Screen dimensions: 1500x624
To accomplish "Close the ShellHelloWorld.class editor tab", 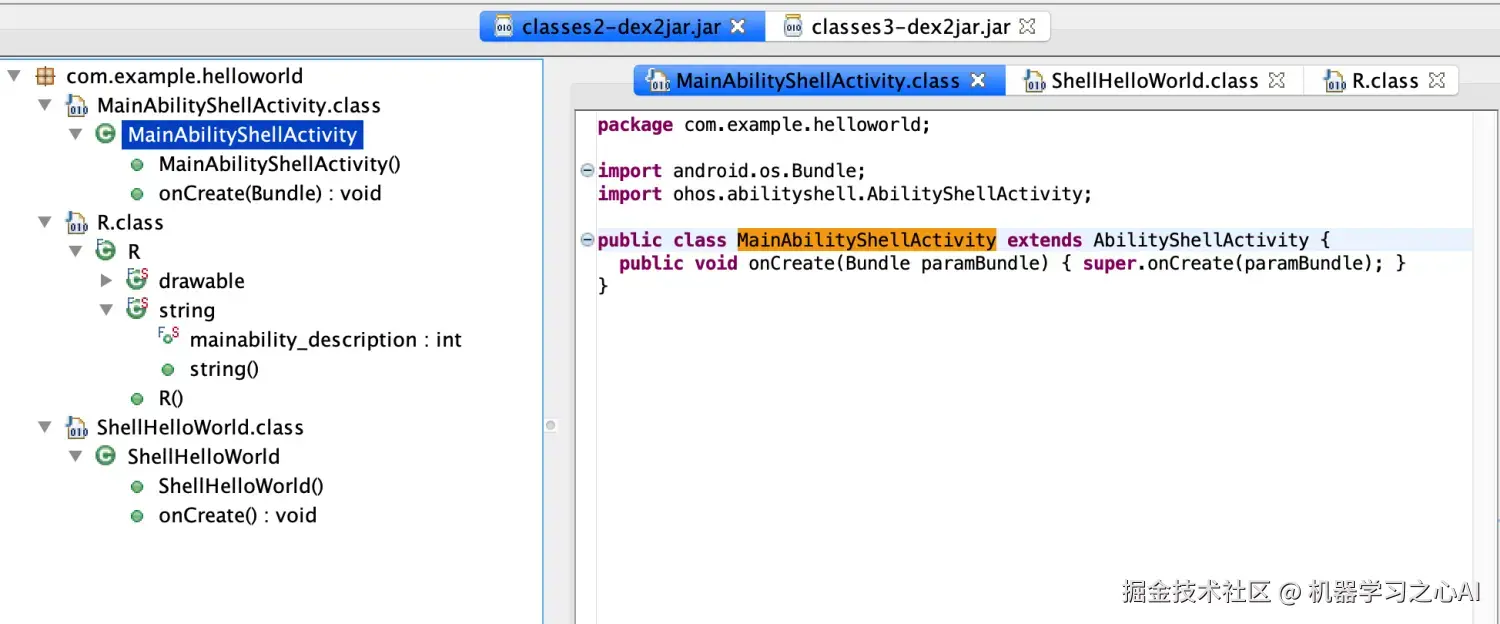I will pyautogui.click(x=1276, y=80).
